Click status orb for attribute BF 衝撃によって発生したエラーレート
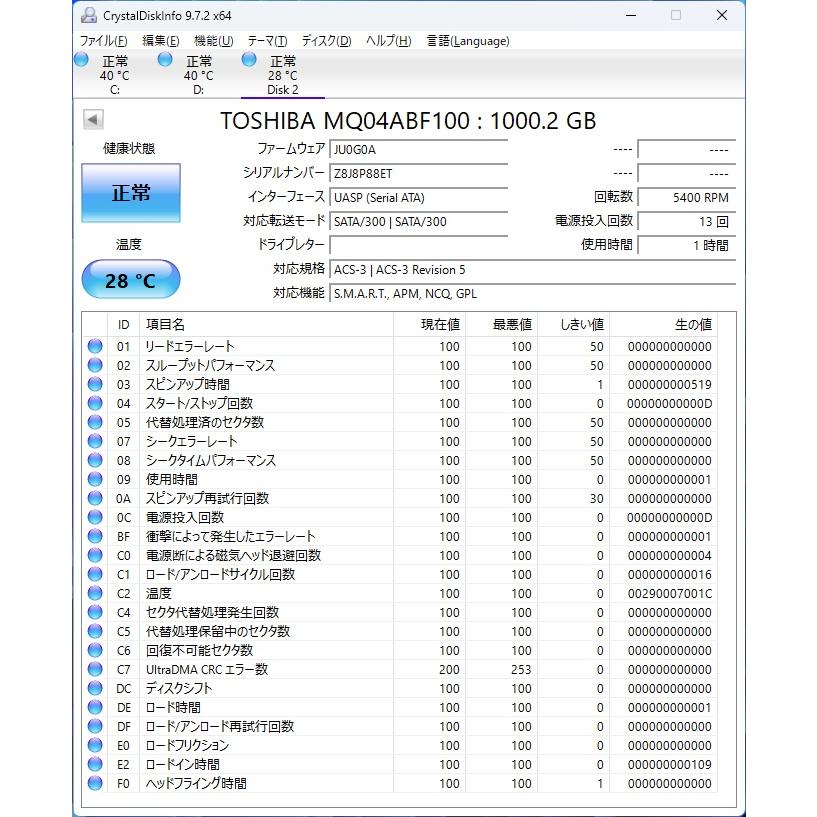 [95, 536]
